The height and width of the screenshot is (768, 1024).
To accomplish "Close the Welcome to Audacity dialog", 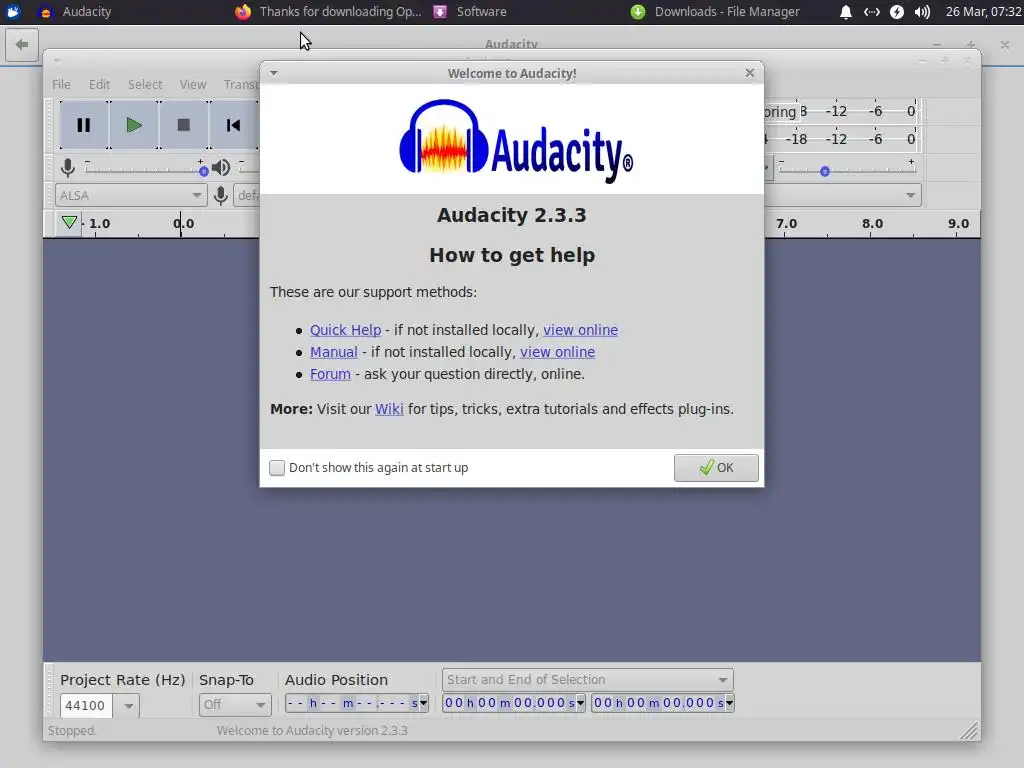I will 750,73.
